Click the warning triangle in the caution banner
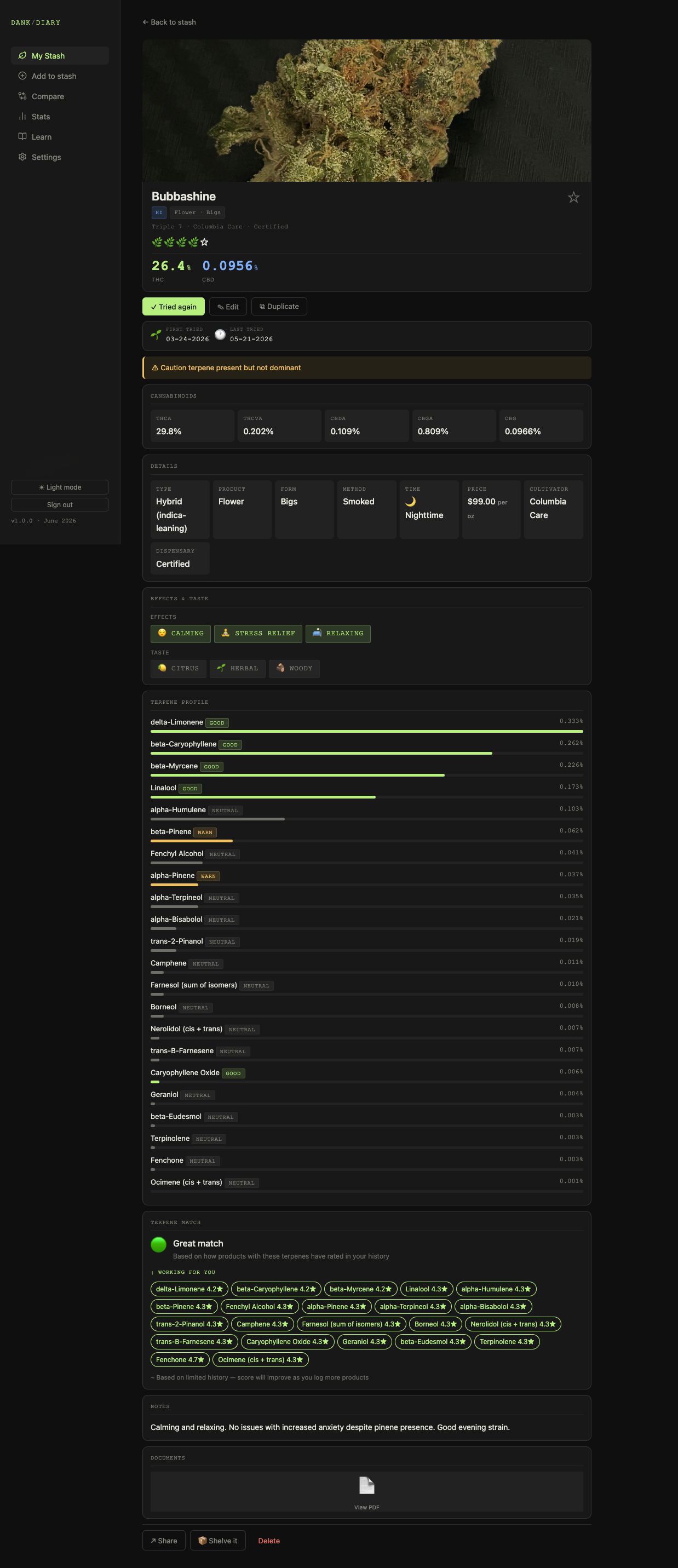The image size is (678, 1568). (x=154, y=367)
